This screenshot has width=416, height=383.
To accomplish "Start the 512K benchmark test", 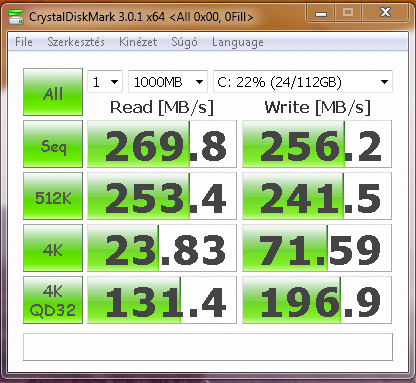I will pyautogui.click(x=53, y=196).
